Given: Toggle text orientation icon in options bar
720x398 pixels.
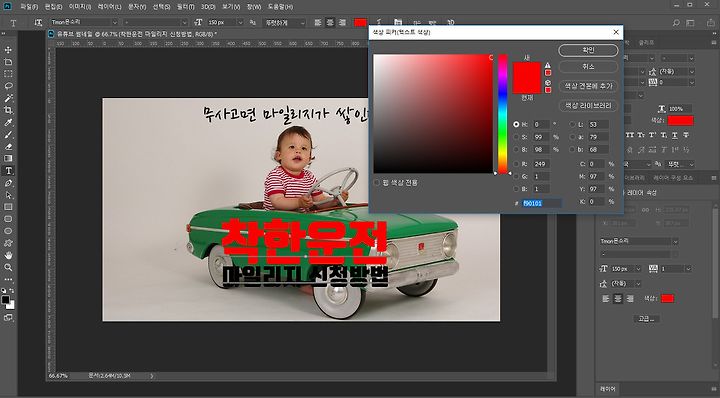Looking at the screenshot, I should click(x=38, y=22).
